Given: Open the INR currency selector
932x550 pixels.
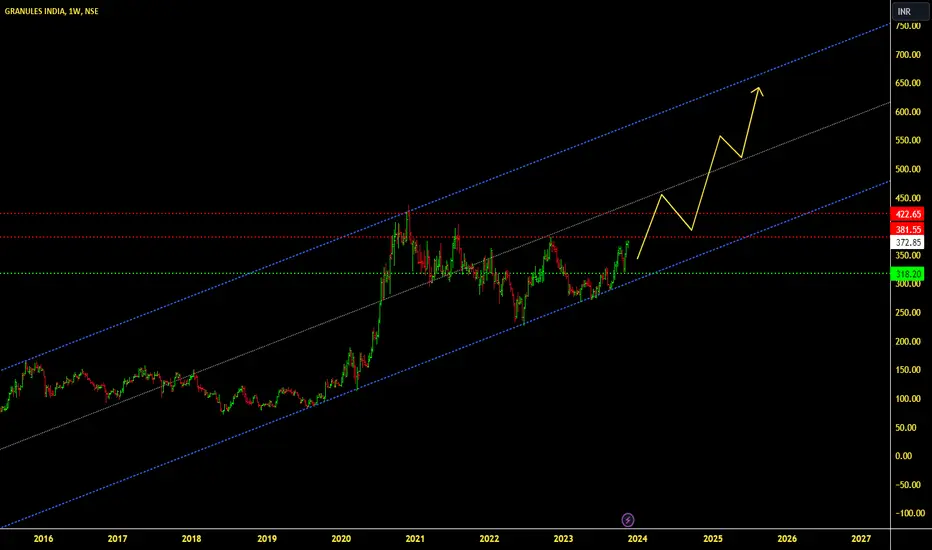Looking at the screenshot, I should click(x=910, y=11).
